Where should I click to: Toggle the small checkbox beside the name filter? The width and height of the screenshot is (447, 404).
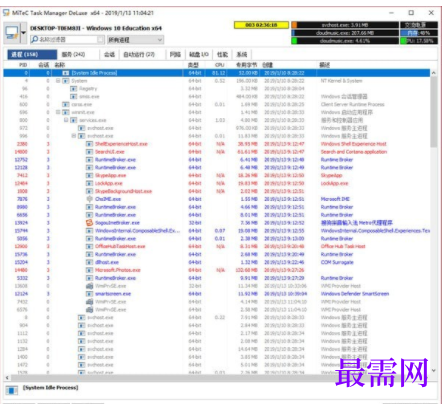click(101, 40)
